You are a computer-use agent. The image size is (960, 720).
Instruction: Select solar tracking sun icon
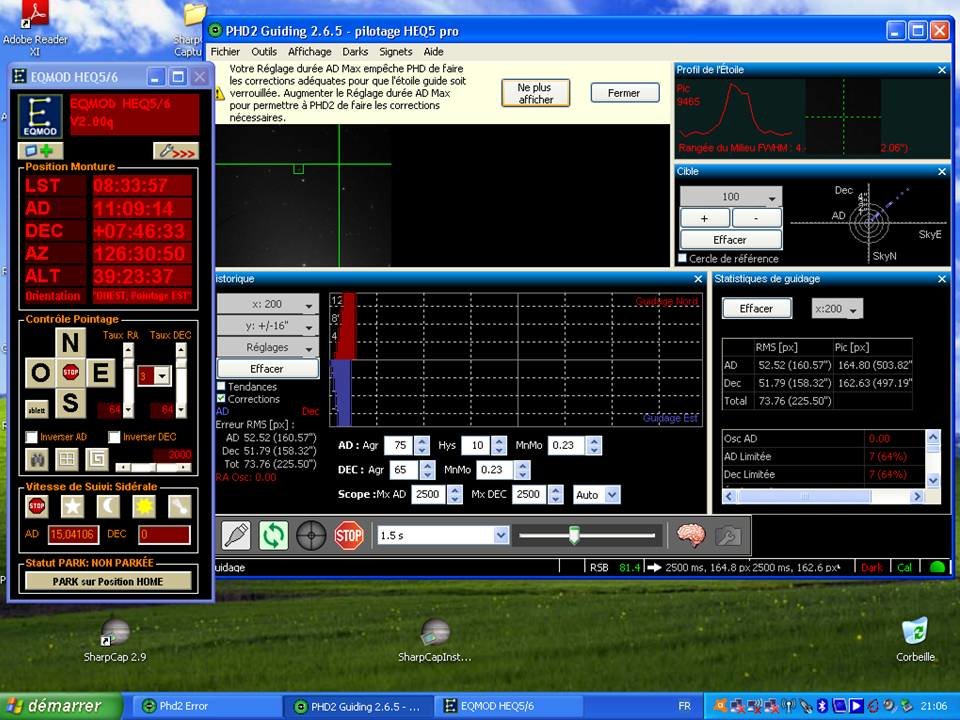click(x=144, y=506)
